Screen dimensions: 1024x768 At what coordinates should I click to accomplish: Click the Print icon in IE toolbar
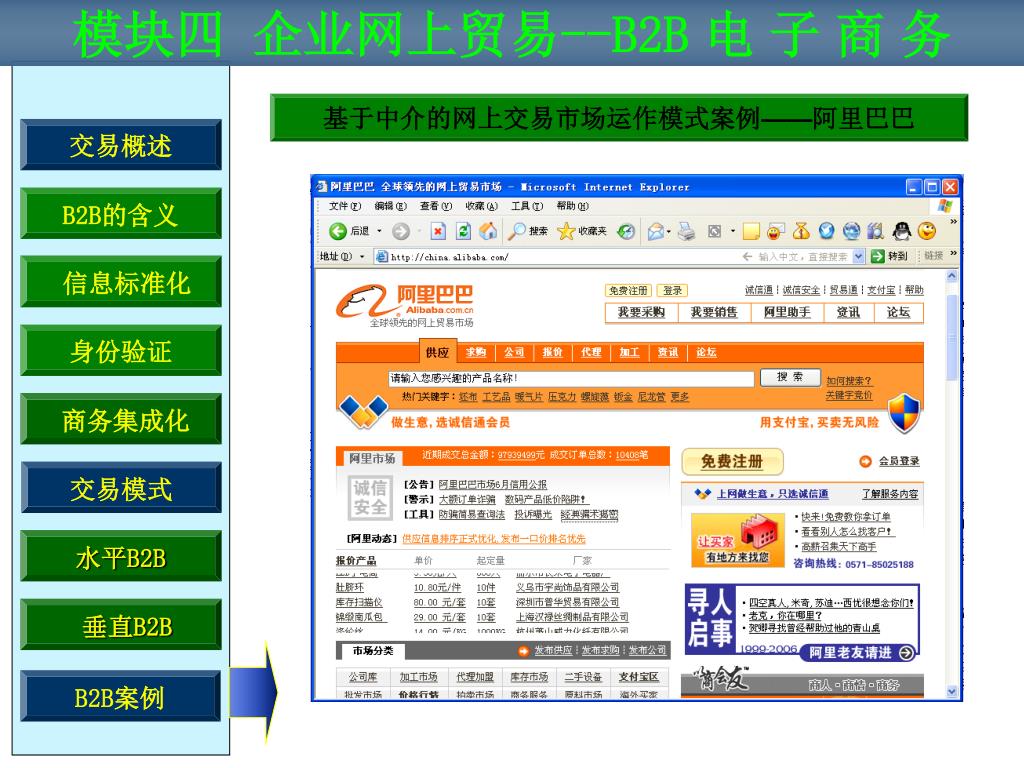pos(686,231)
